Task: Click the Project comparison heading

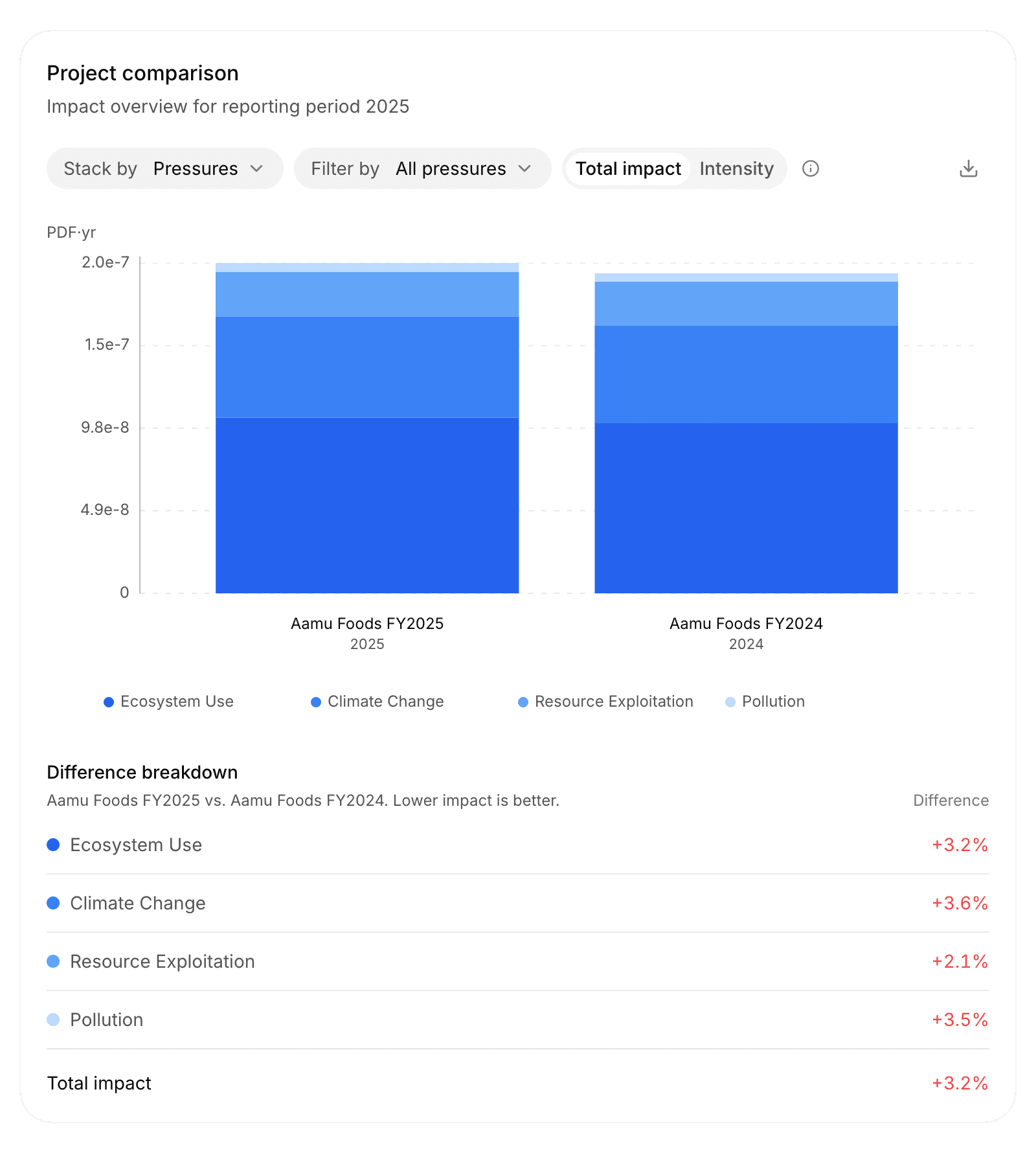Action: tap(142, 73)
